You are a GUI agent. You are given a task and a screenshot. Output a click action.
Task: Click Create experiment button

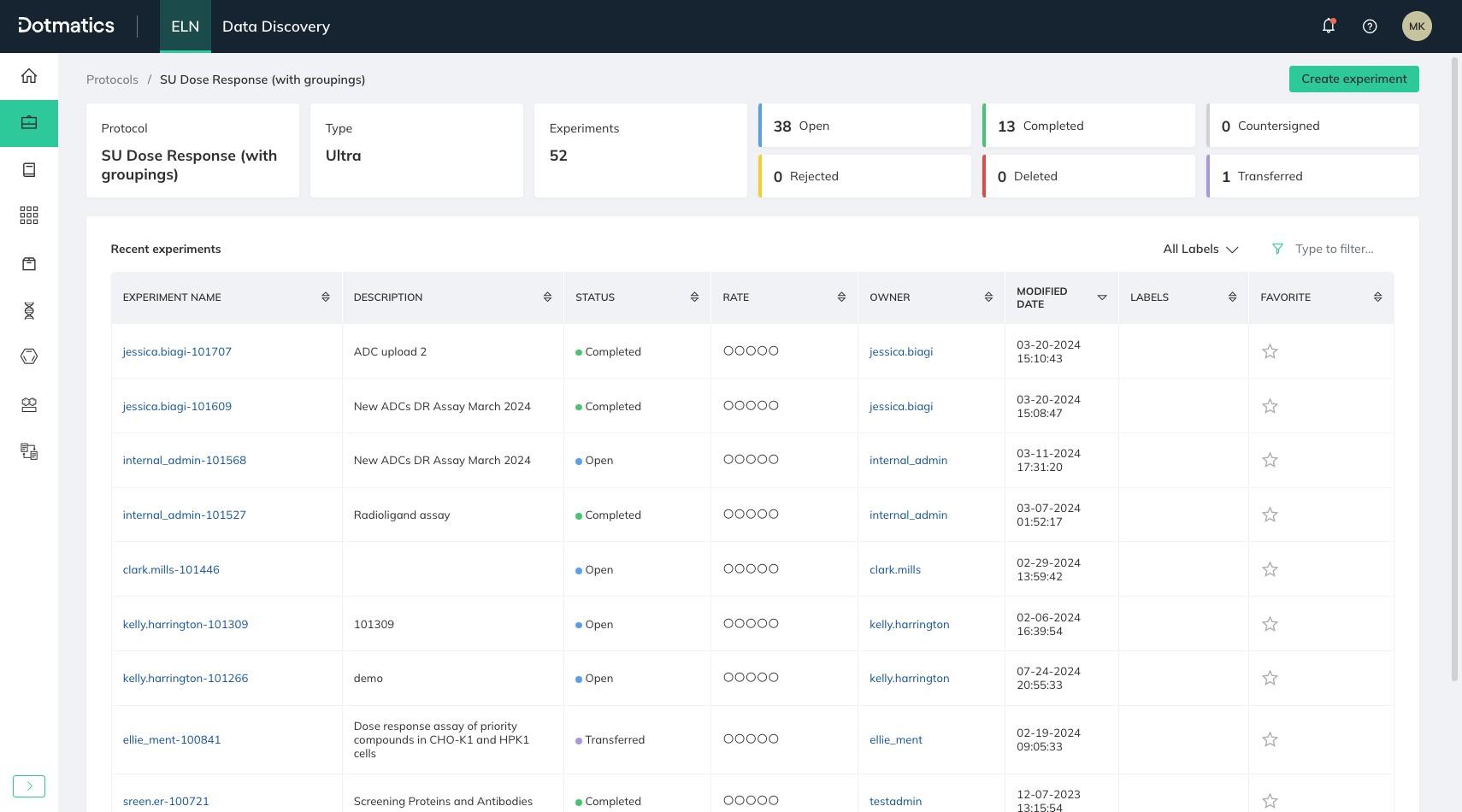click(x=1354, y=79)
